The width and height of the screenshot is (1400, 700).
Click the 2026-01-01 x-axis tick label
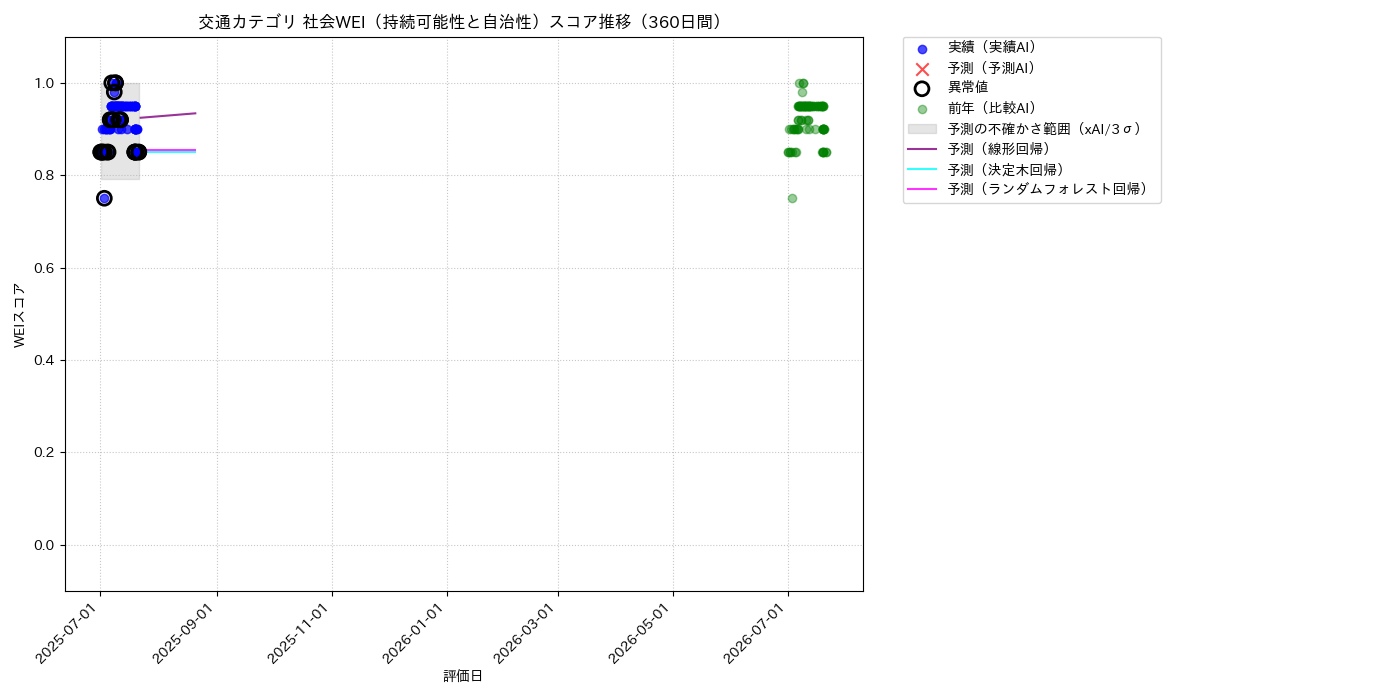point(414,632)
